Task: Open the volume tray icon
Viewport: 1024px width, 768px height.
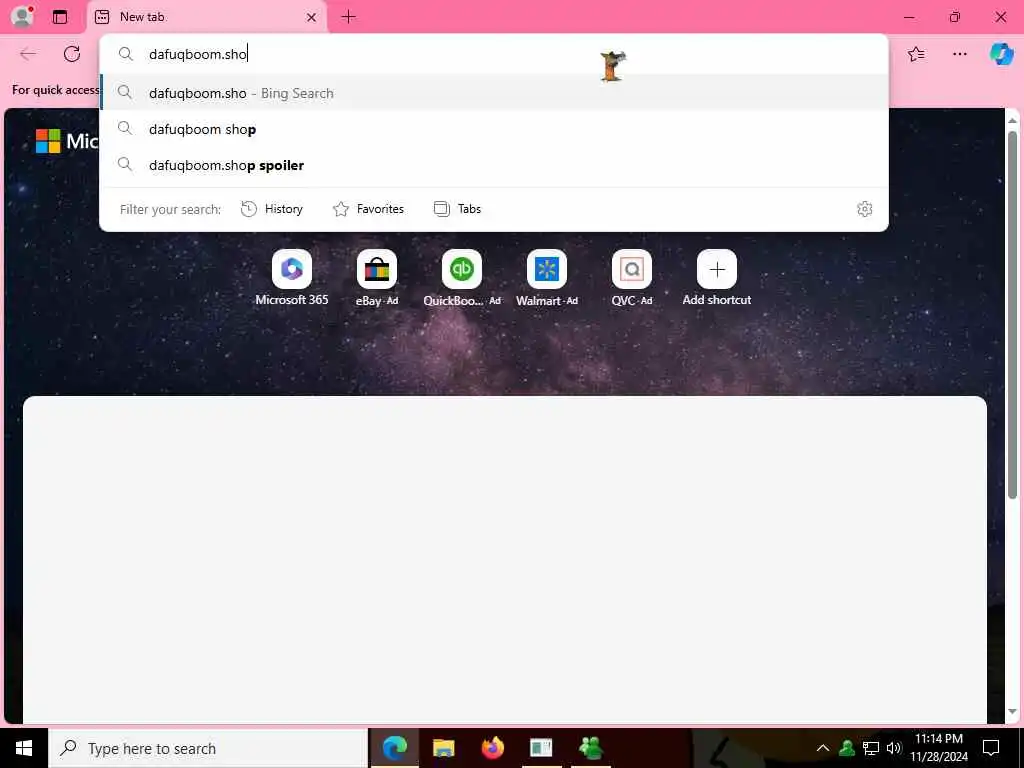Action: pyautogui.click(x=893, y=748)
